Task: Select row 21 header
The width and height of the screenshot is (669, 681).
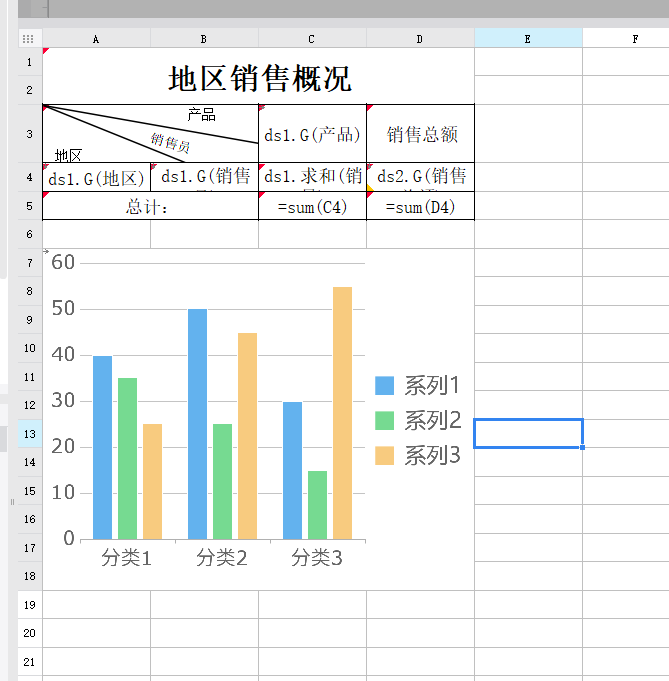Action: [30, 662]
